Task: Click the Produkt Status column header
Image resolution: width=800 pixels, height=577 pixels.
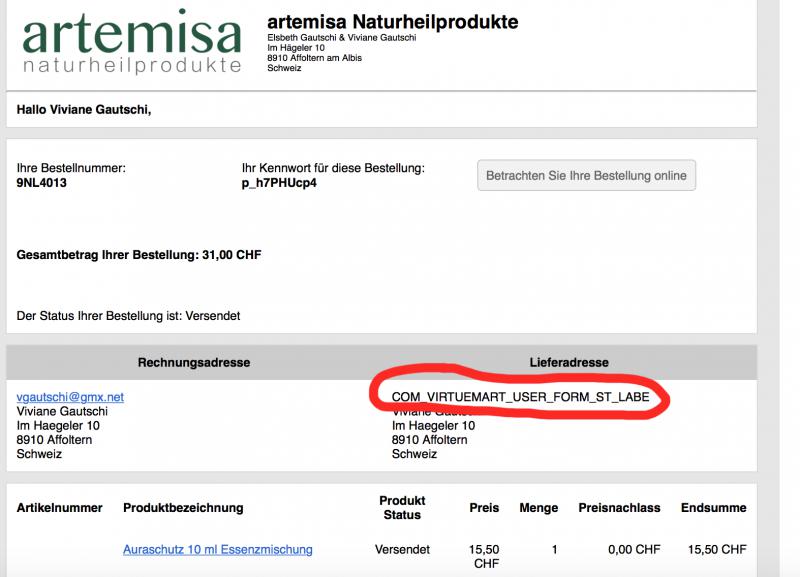Action: [402, 508]
